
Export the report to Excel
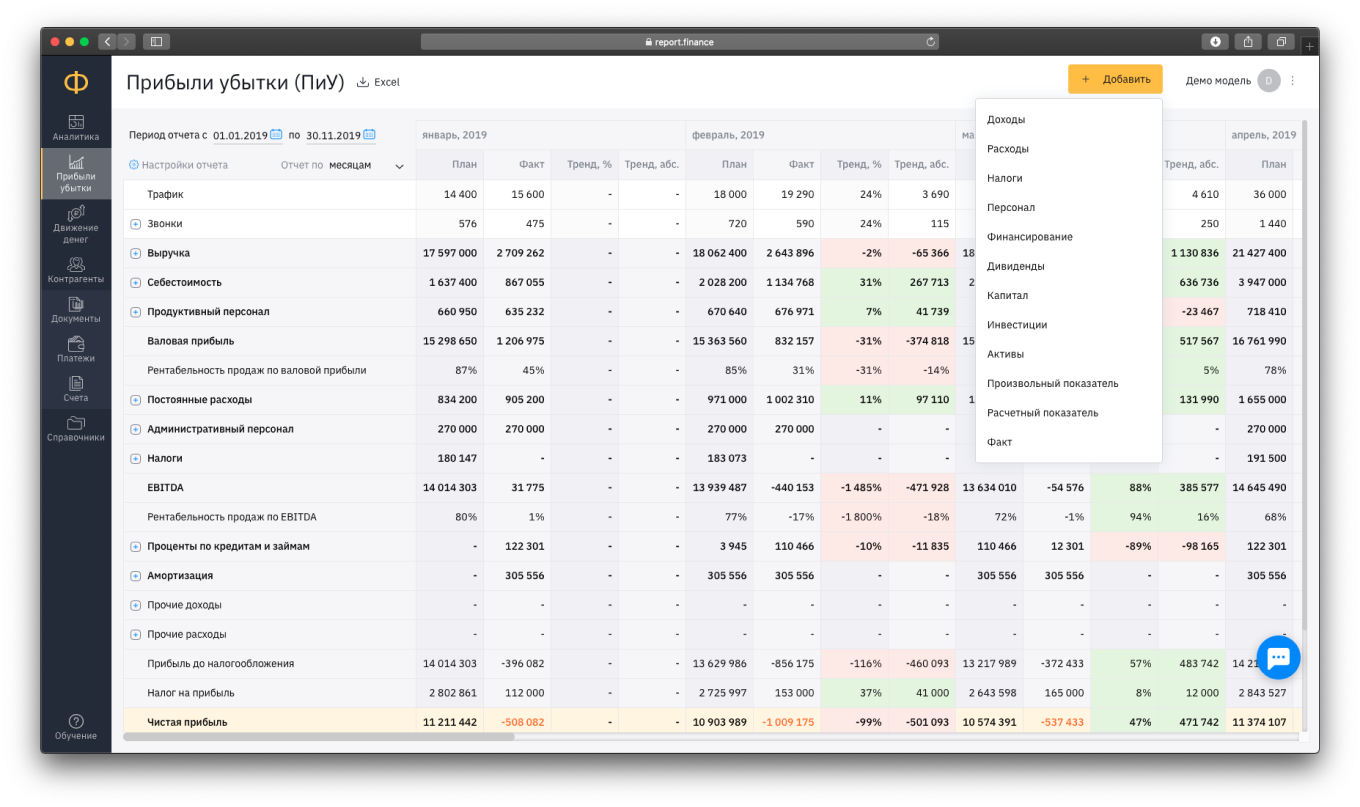[x=378, y=82]
